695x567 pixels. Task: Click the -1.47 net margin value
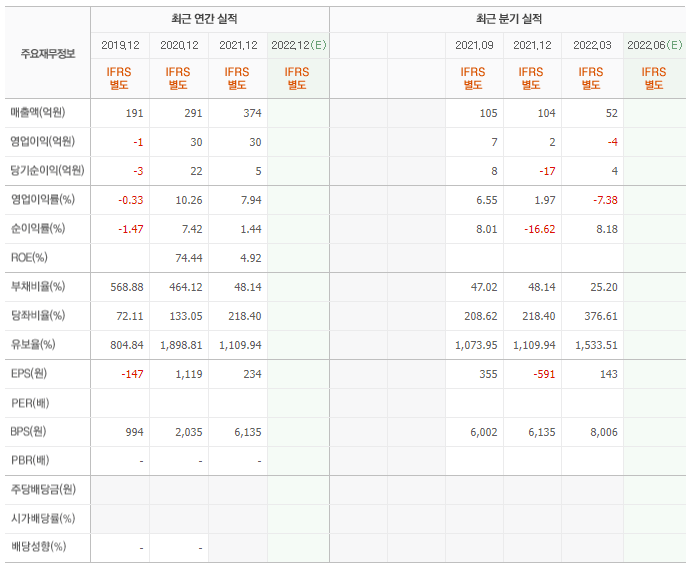coord(131,229)
